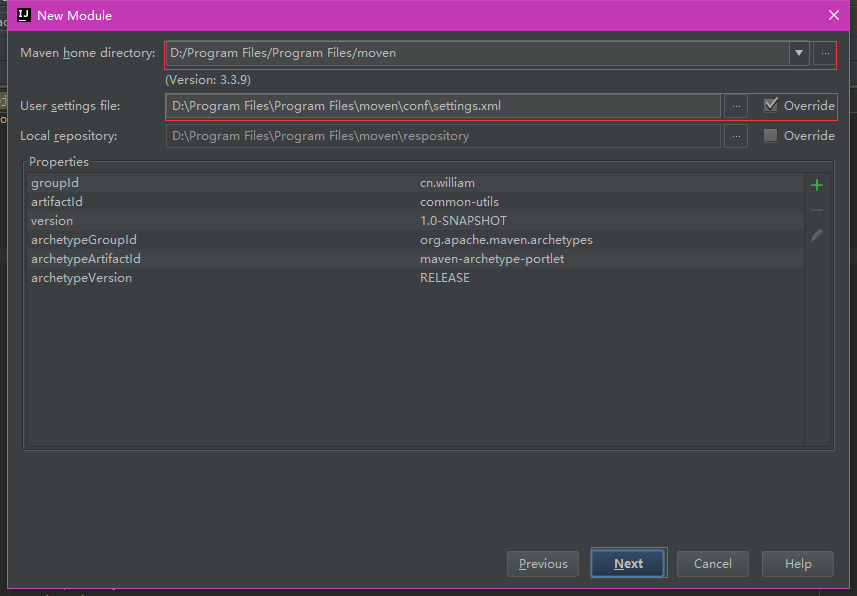
Task: Click the Help button
Action: tap(797, 564)
